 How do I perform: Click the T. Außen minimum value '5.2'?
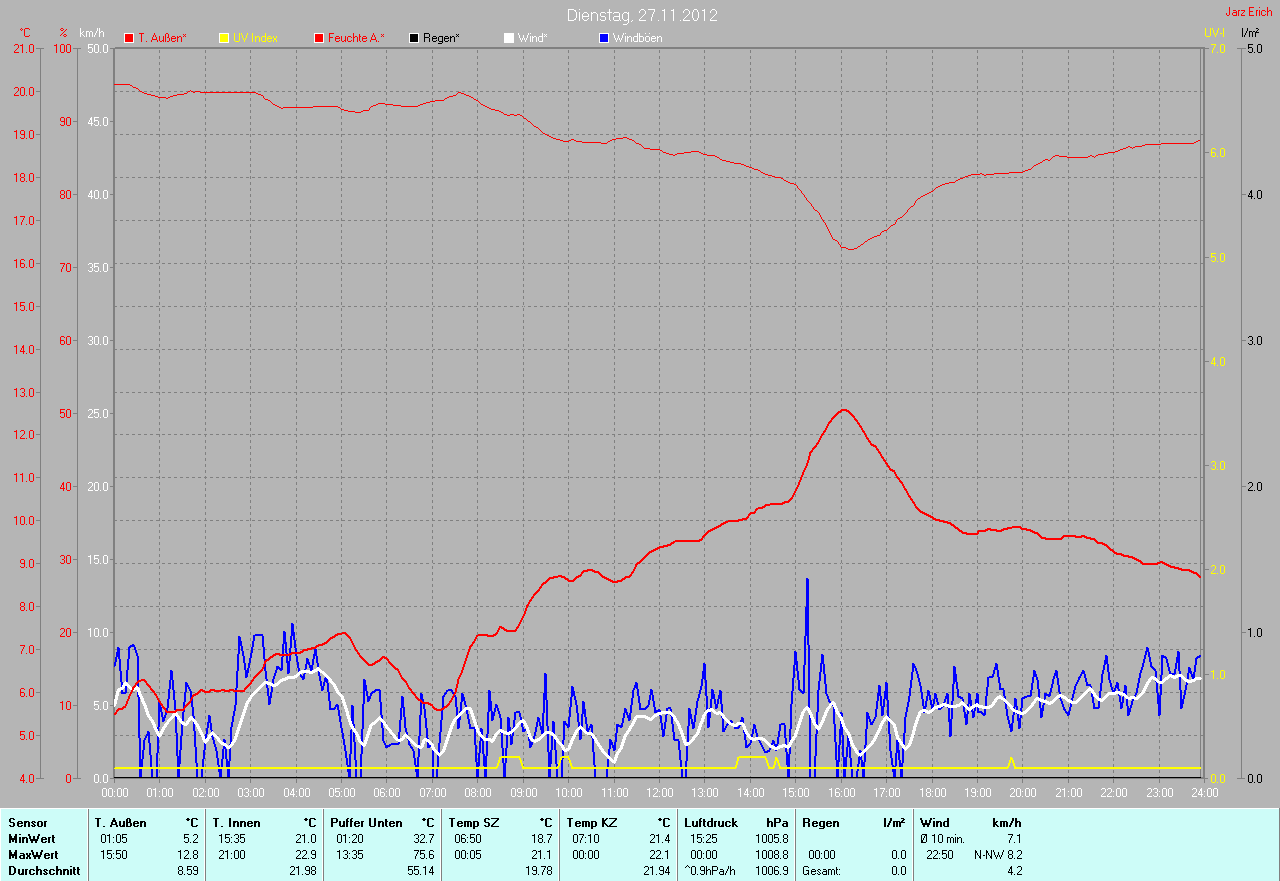pos(190,838)
